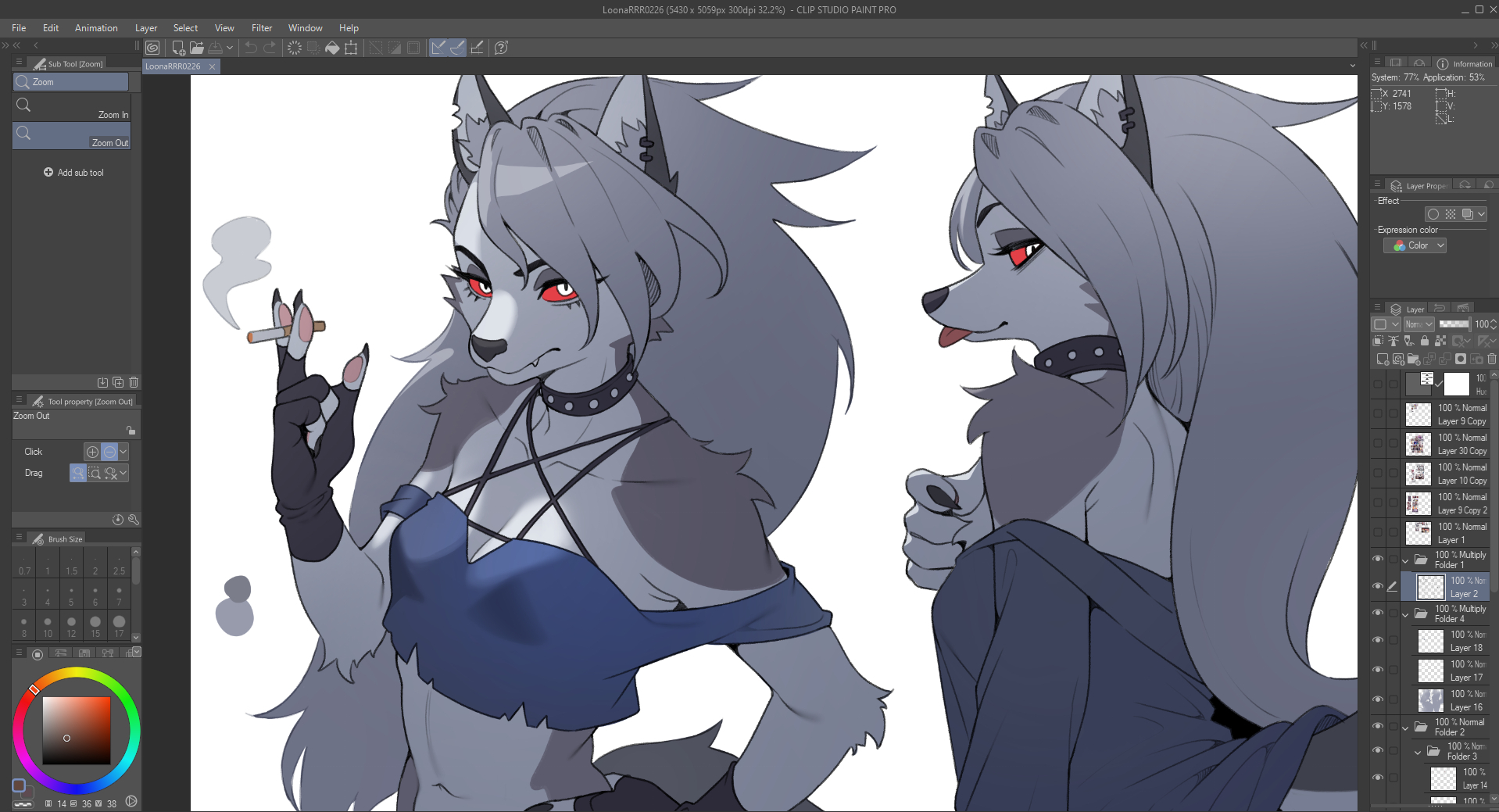Hide the Layer 16 visibility eye

(x=1378, y=699)
